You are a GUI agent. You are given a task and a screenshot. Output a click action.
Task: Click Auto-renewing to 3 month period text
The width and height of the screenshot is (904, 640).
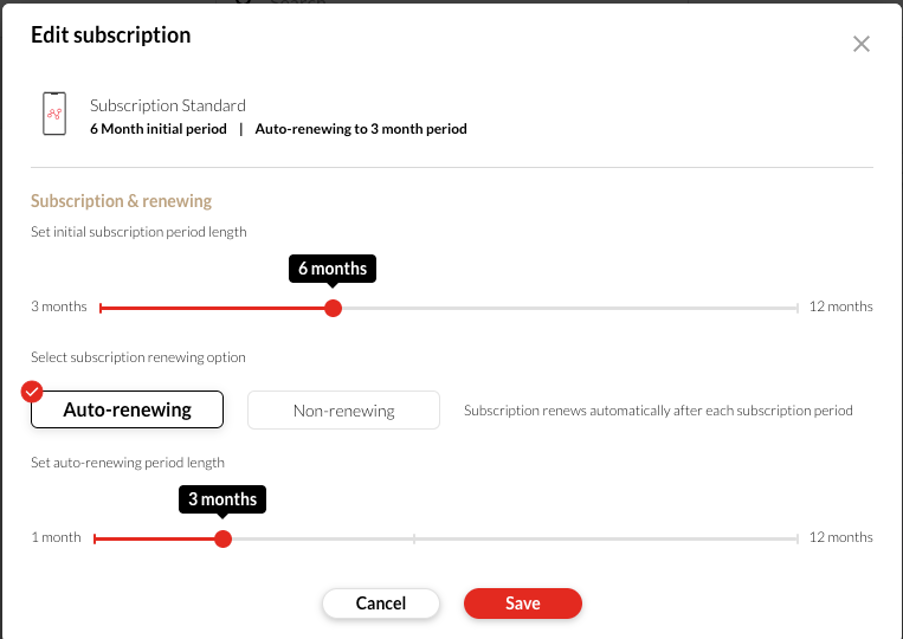361,129
